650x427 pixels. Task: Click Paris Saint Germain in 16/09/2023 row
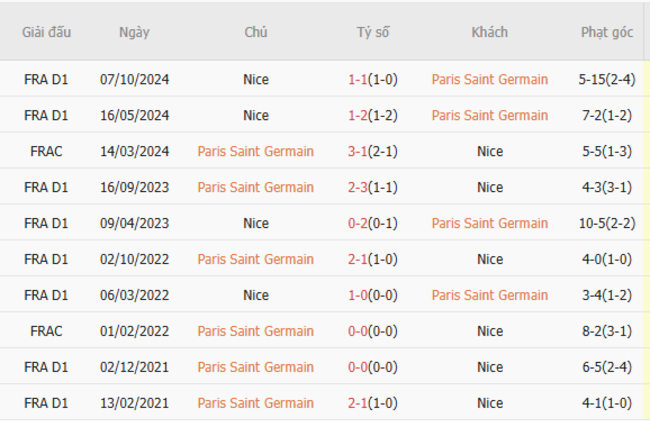pos(255,188)
